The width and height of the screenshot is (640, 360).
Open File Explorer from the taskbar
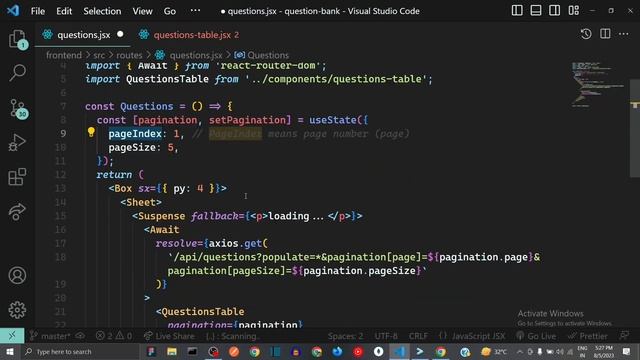[x=172, y=351]
